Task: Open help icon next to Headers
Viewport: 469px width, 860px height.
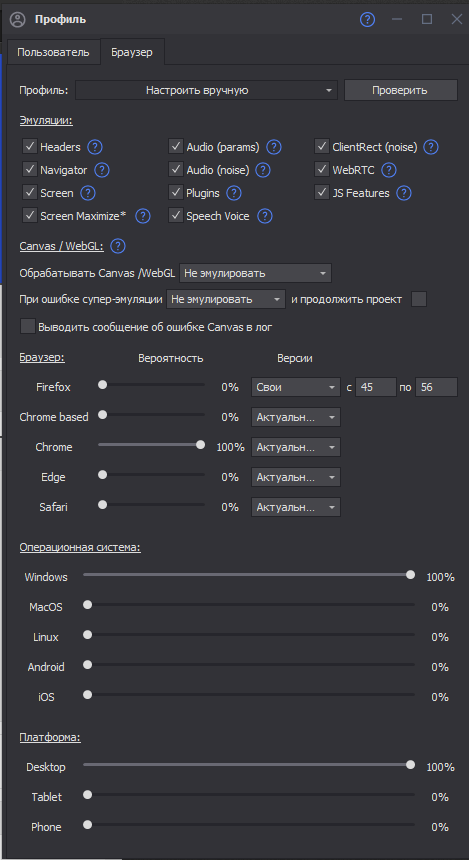Action: pos(95,147)
